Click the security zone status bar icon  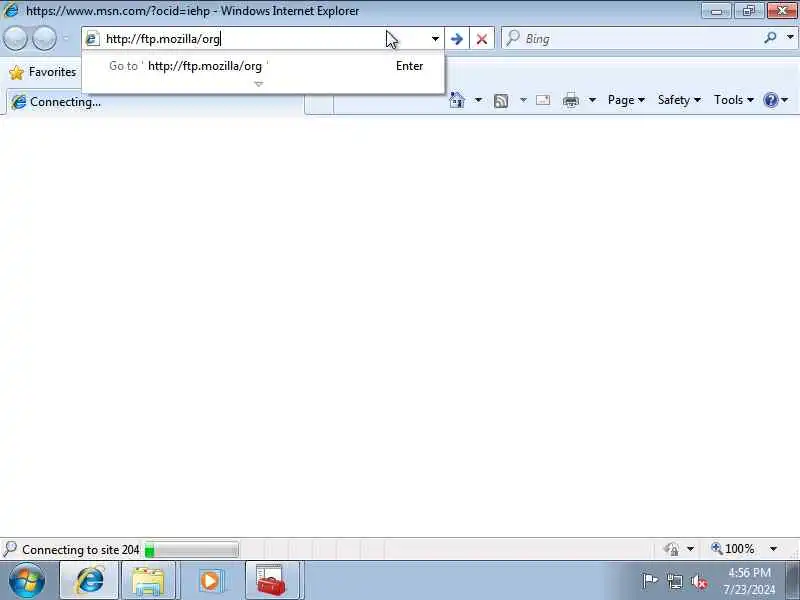(671, 549)
